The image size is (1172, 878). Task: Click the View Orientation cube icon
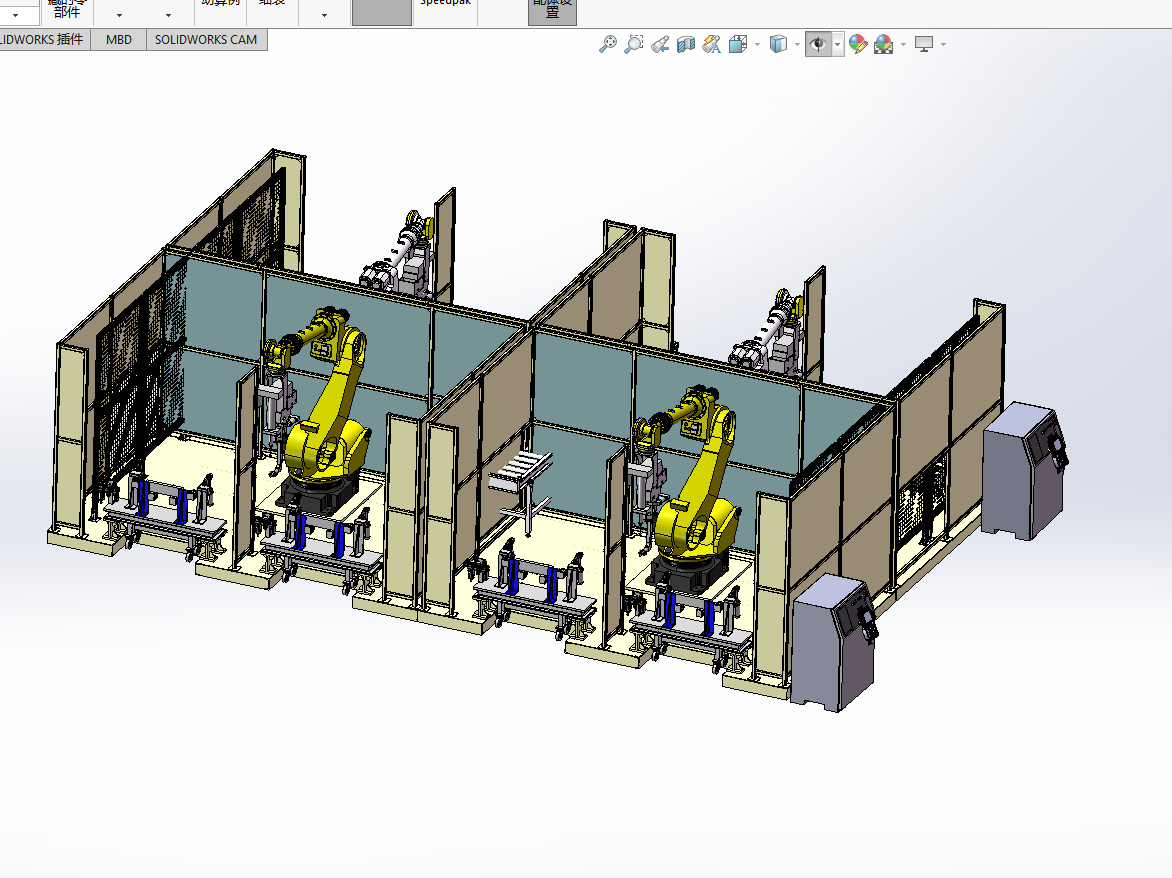tap(738, 45)
